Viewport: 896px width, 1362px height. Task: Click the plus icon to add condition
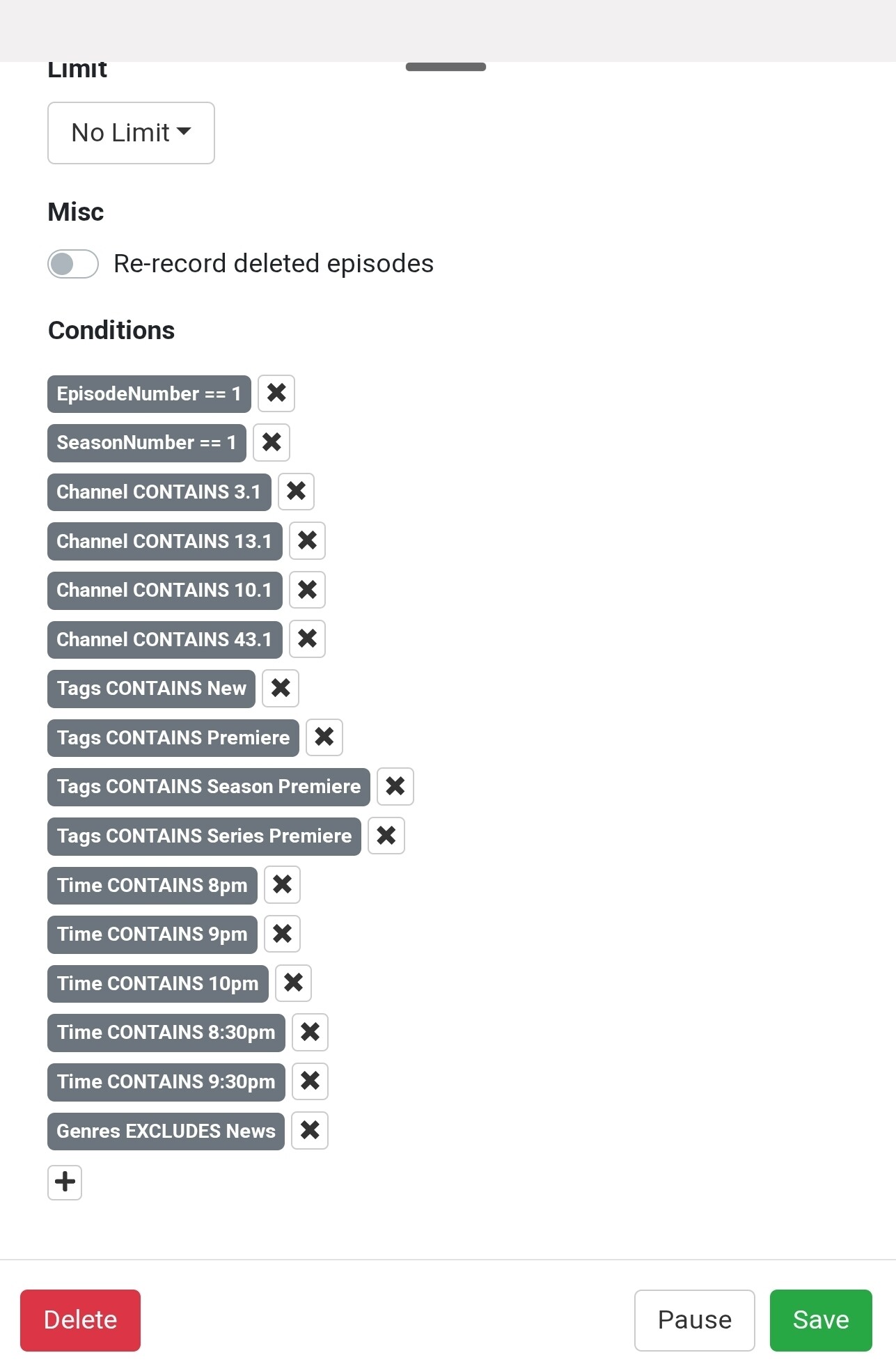coord(65,1182)
